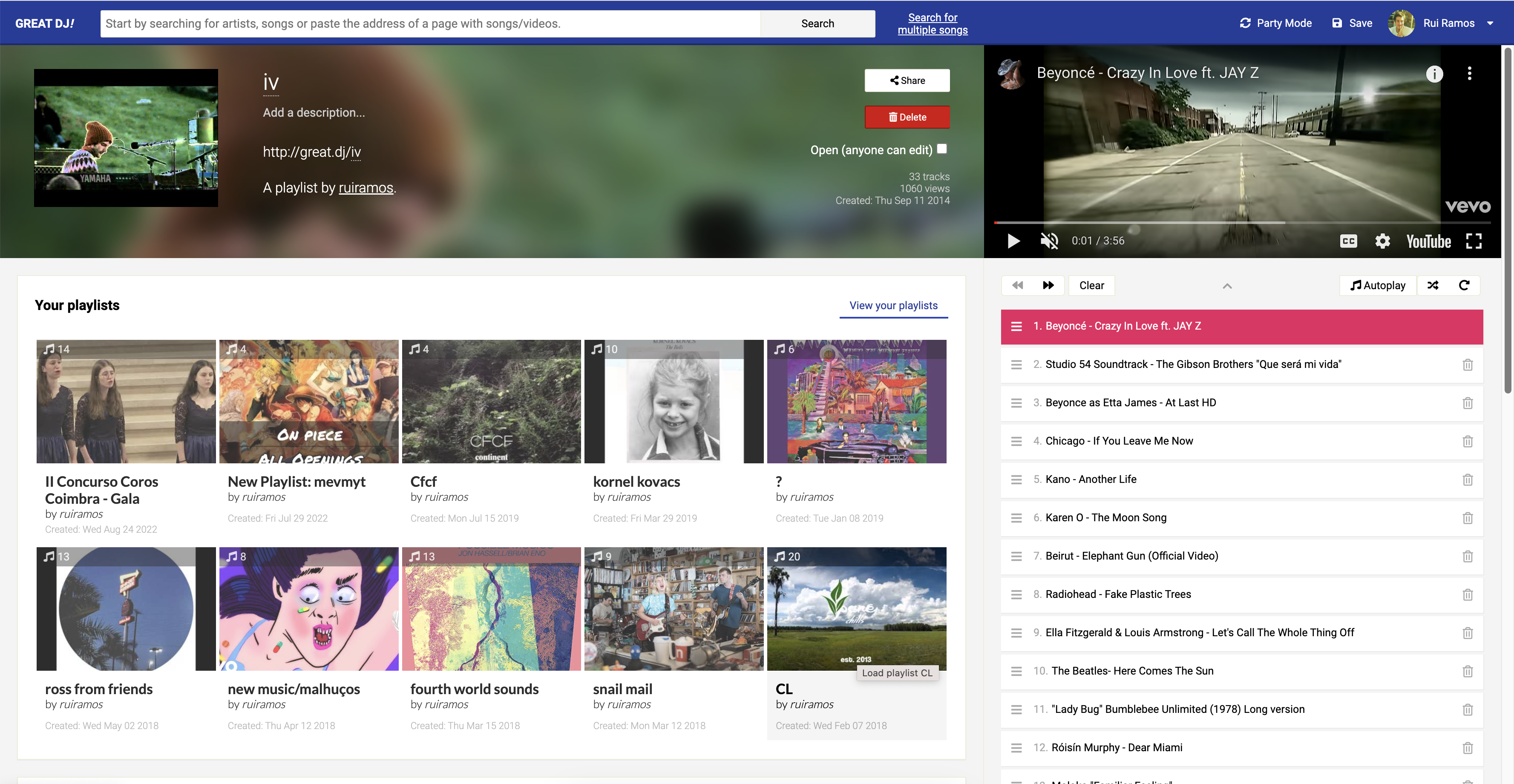Viewport: 1514px width, 784px height.
Task: Click the search input field
Action: click(x=430, y=23)
